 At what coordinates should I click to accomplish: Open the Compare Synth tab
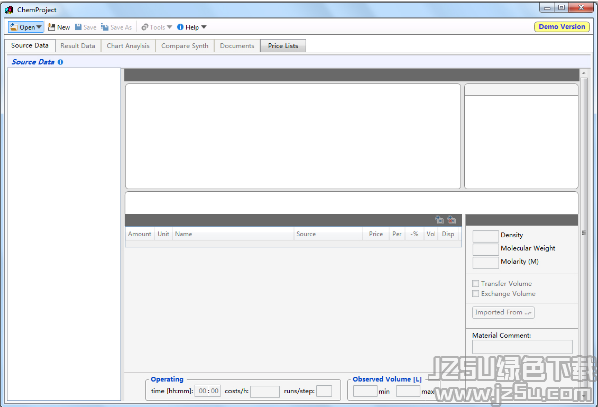[185, 46]
